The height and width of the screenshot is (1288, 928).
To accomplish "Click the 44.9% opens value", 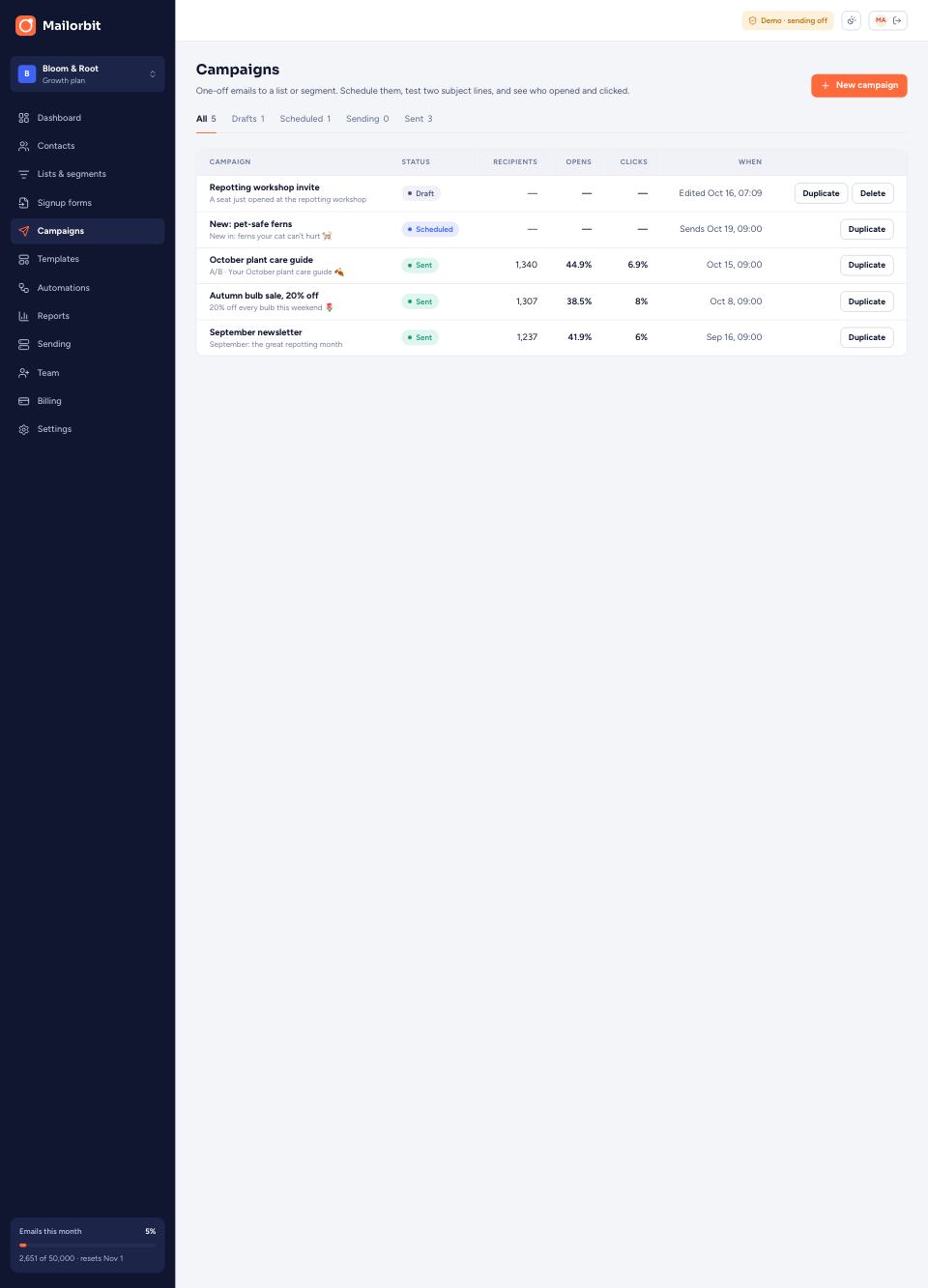I will pyautogui.click(x=579, y=265).
